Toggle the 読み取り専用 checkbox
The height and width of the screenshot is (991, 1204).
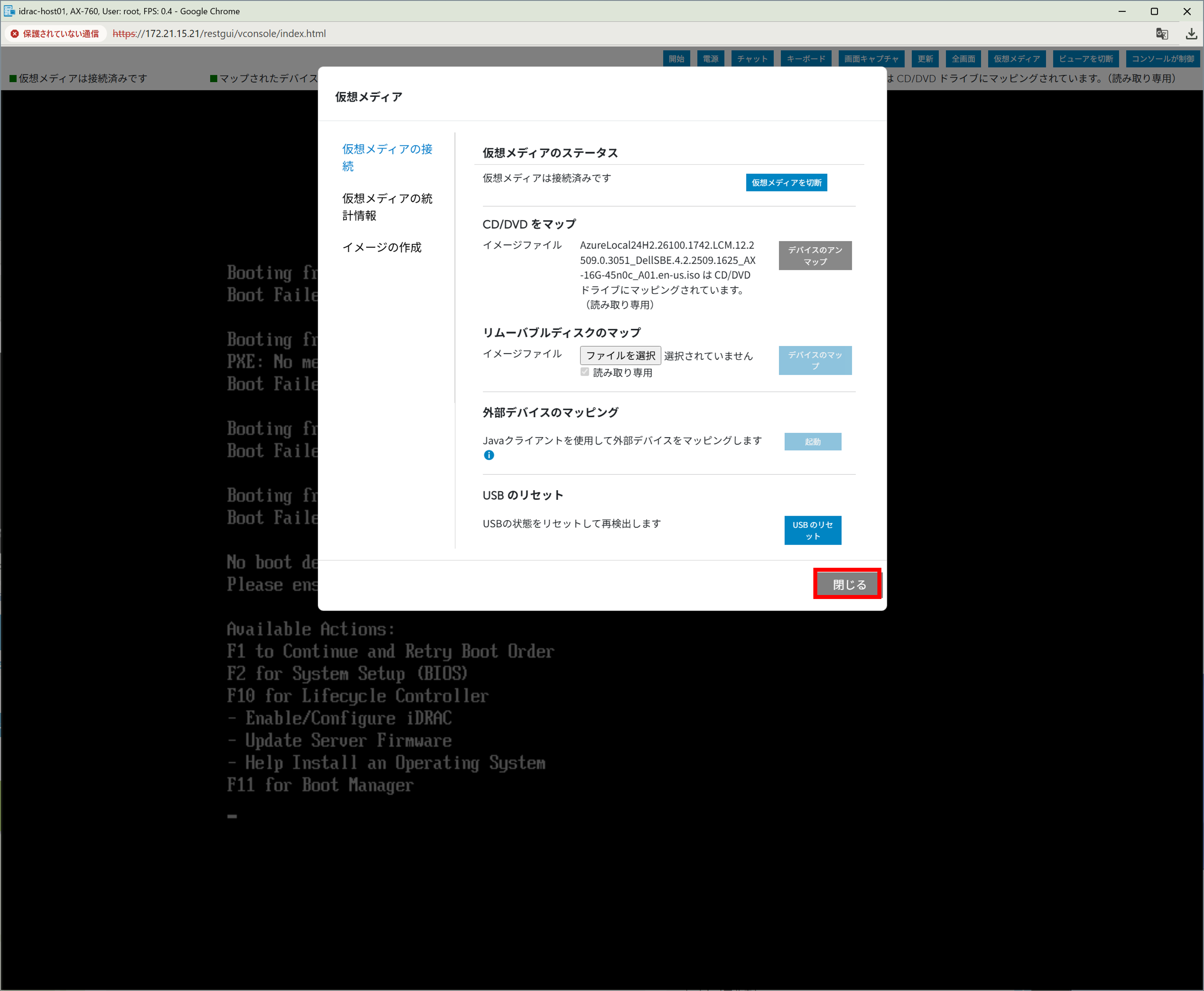click(584, 372)
